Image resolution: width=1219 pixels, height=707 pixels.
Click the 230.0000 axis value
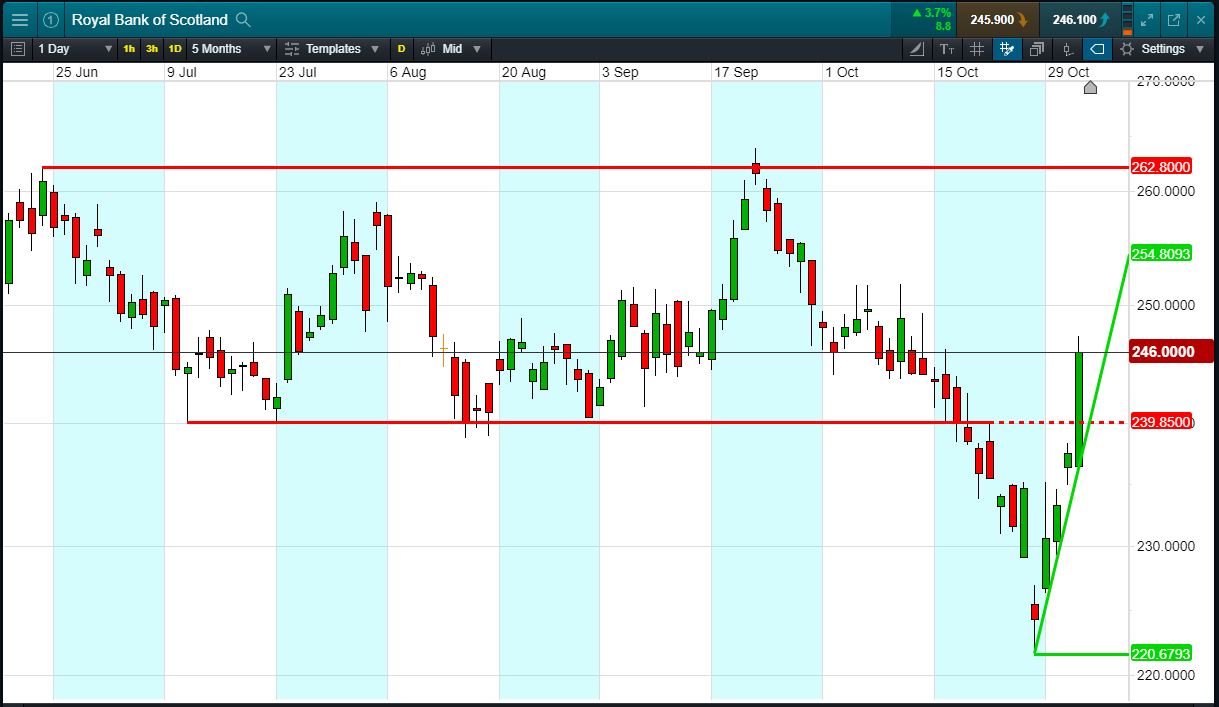coord(1164,546)
